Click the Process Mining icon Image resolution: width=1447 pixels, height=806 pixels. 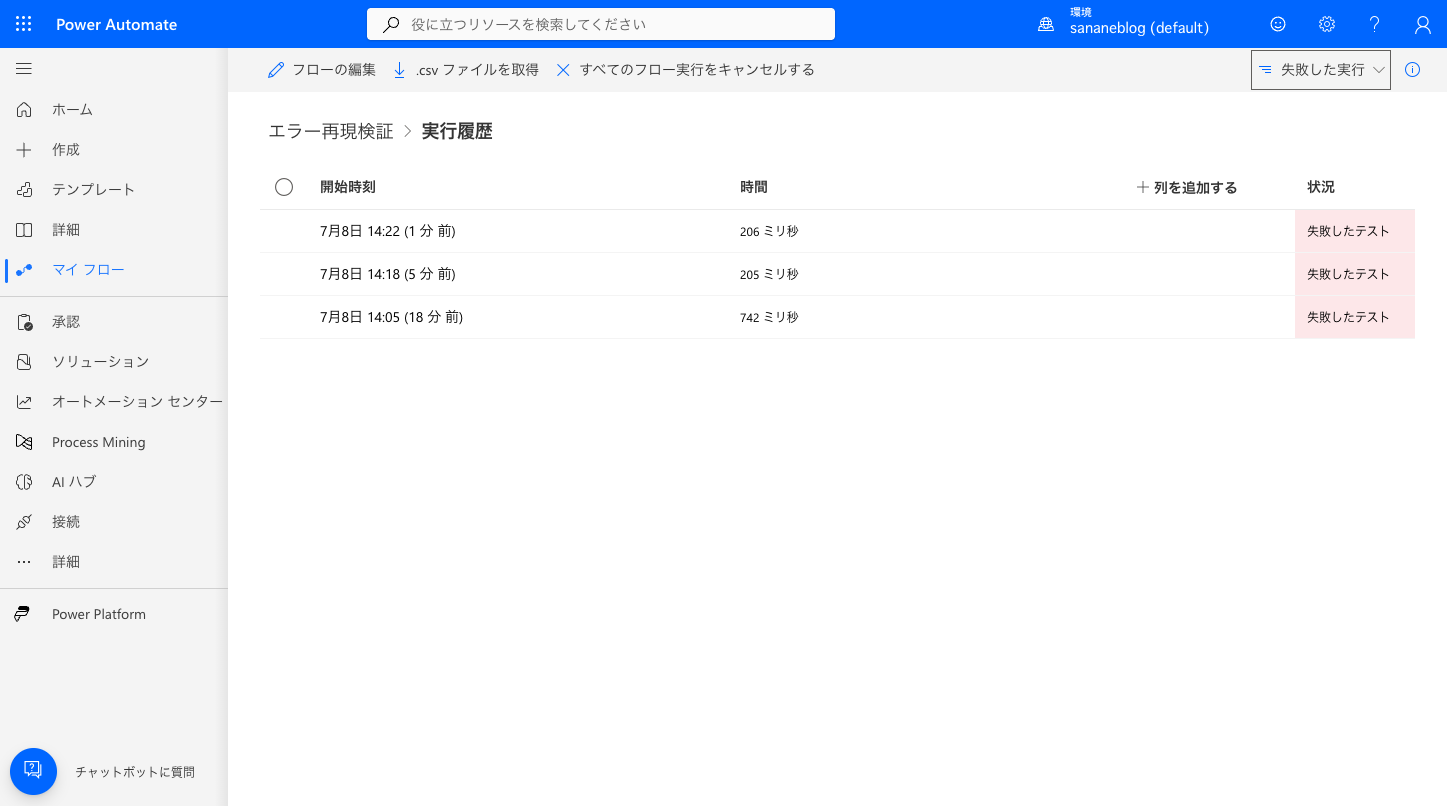(24, 442)
